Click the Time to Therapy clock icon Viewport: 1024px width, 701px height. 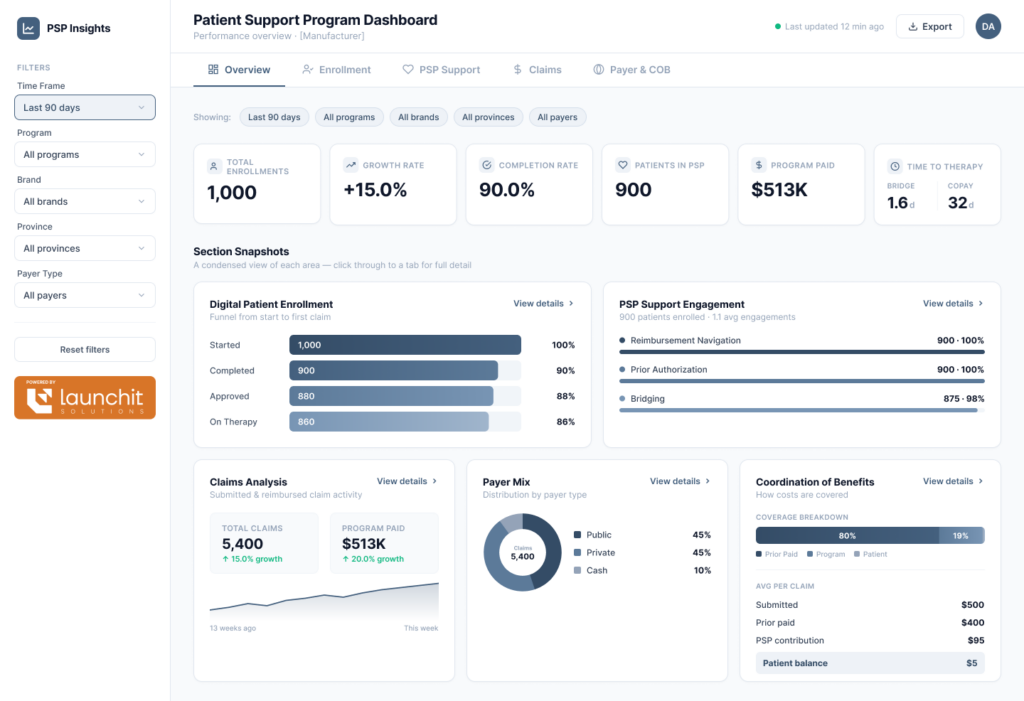tap(893, 166)
